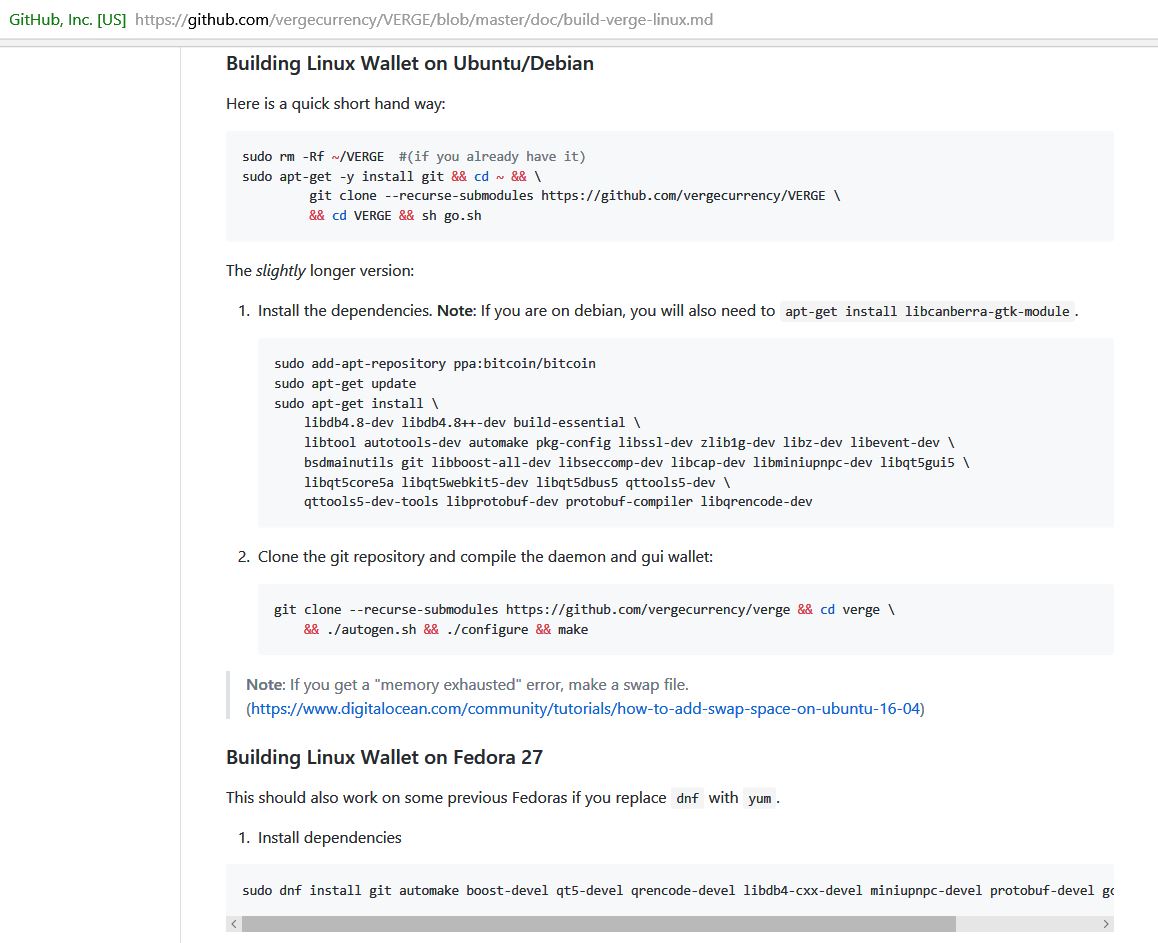The width and height of the screenshot is (1158, 943).
Task: Click the 'Building Linux Wallet on Ubuntu/Debian' heading
Action: (x=409, y=63)
